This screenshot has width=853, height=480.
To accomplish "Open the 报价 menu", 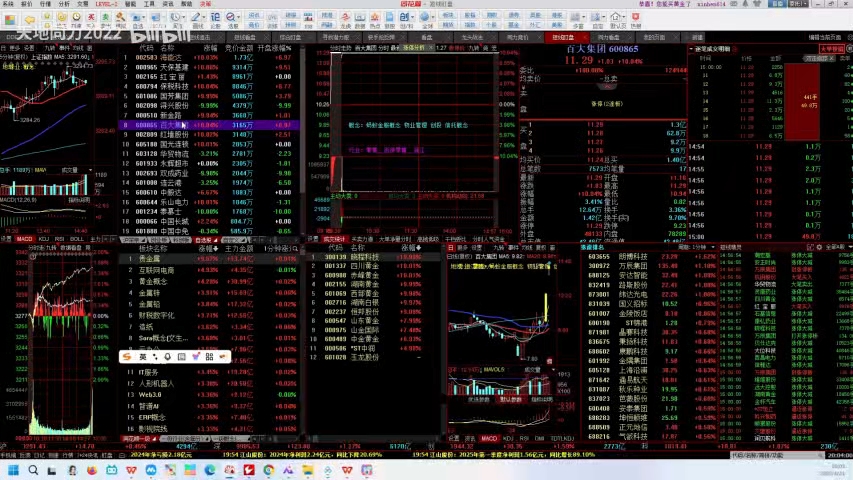I will point(26,4).
